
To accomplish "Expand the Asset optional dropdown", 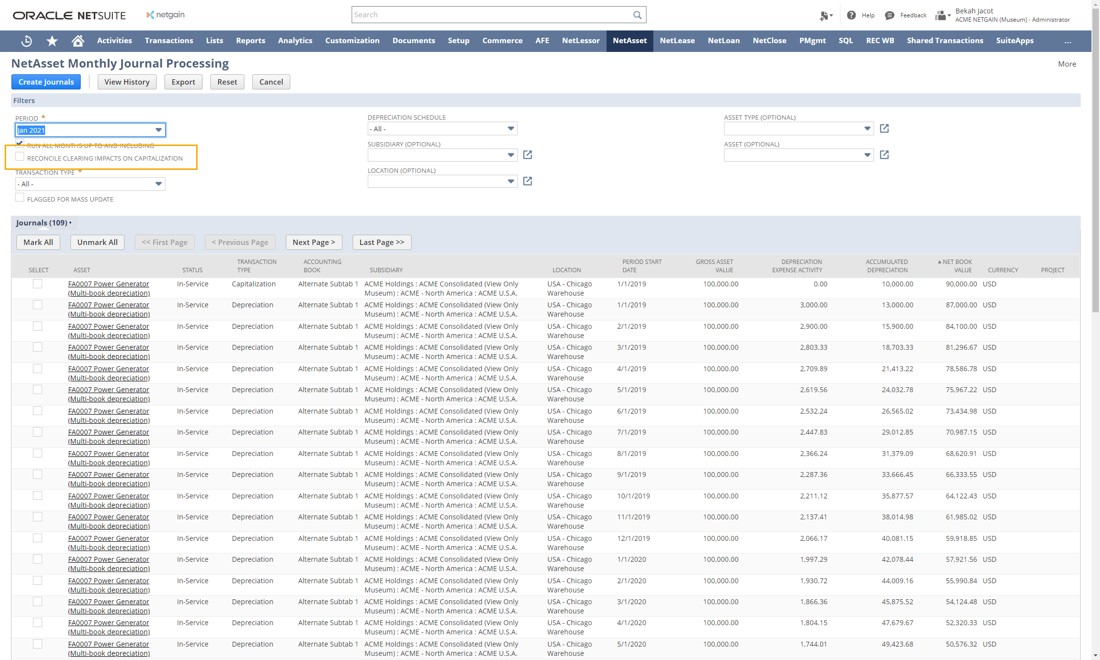I will tap(798, 155).
